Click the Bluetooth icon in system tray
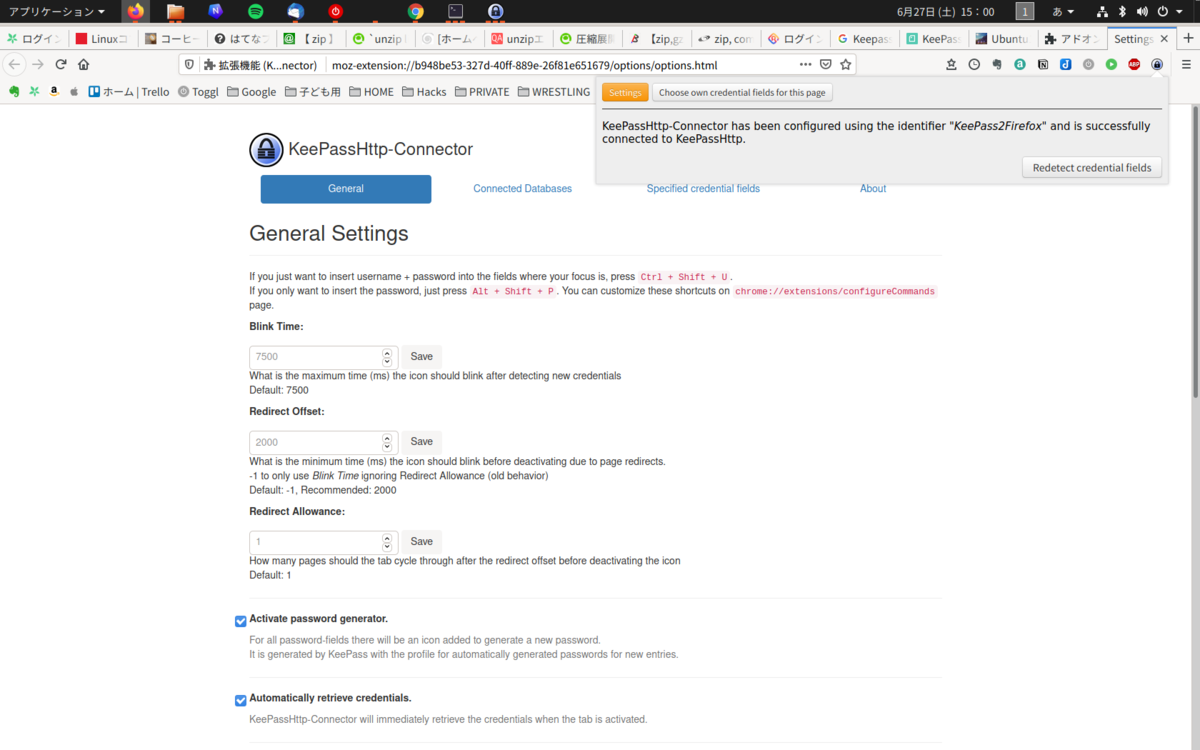 coord(1122,12)
